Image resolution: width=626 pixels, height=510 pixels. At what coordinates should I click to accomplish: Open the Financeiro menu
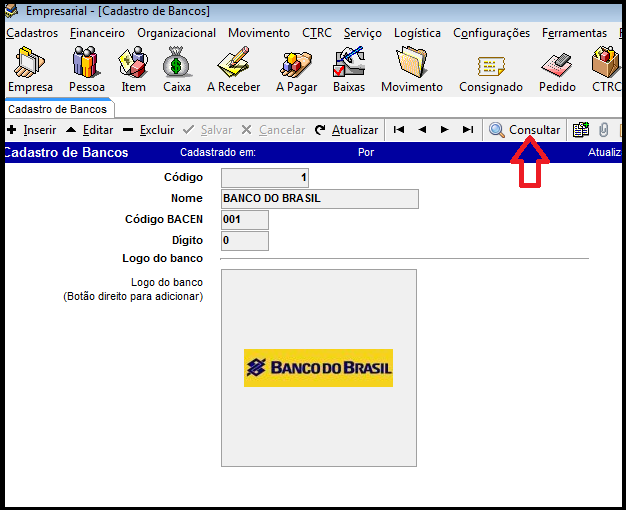tap(97, 33)
